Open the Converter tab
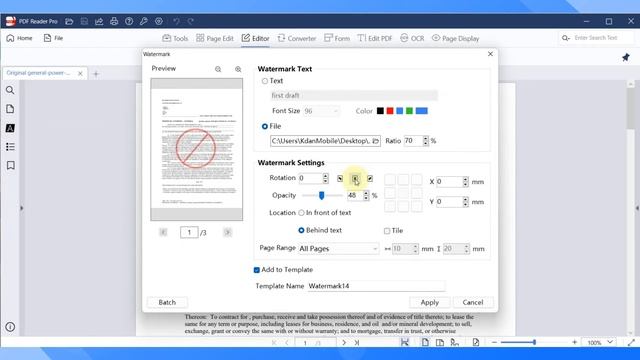The height and width of the screenshot is (360, 640). point(297,38)
